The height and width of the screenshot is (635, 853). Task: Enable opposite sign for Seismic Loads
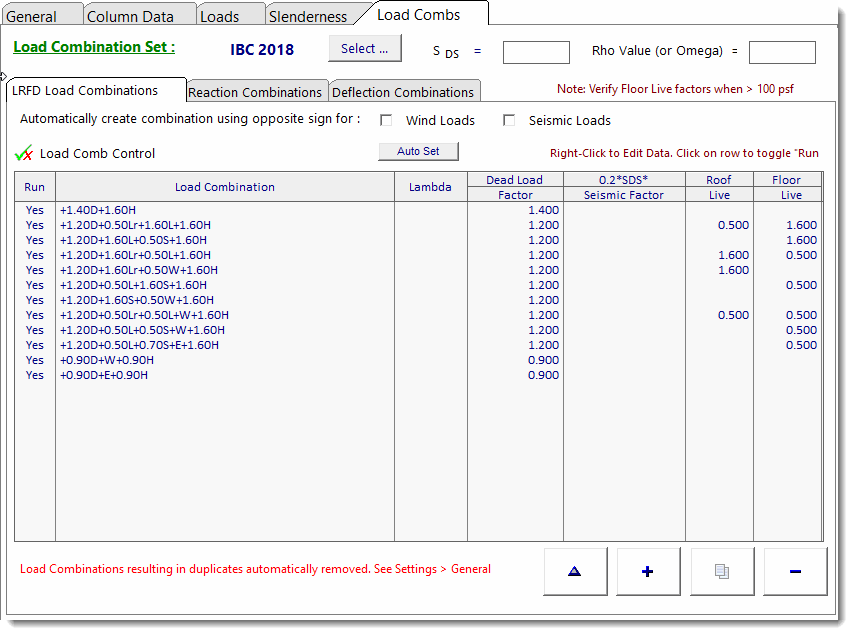tap(509, 121)
